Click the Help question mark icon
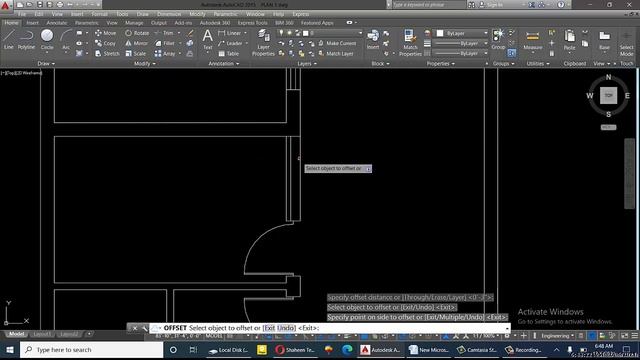Viewport: 640px width, 360px height. (561, 5)
